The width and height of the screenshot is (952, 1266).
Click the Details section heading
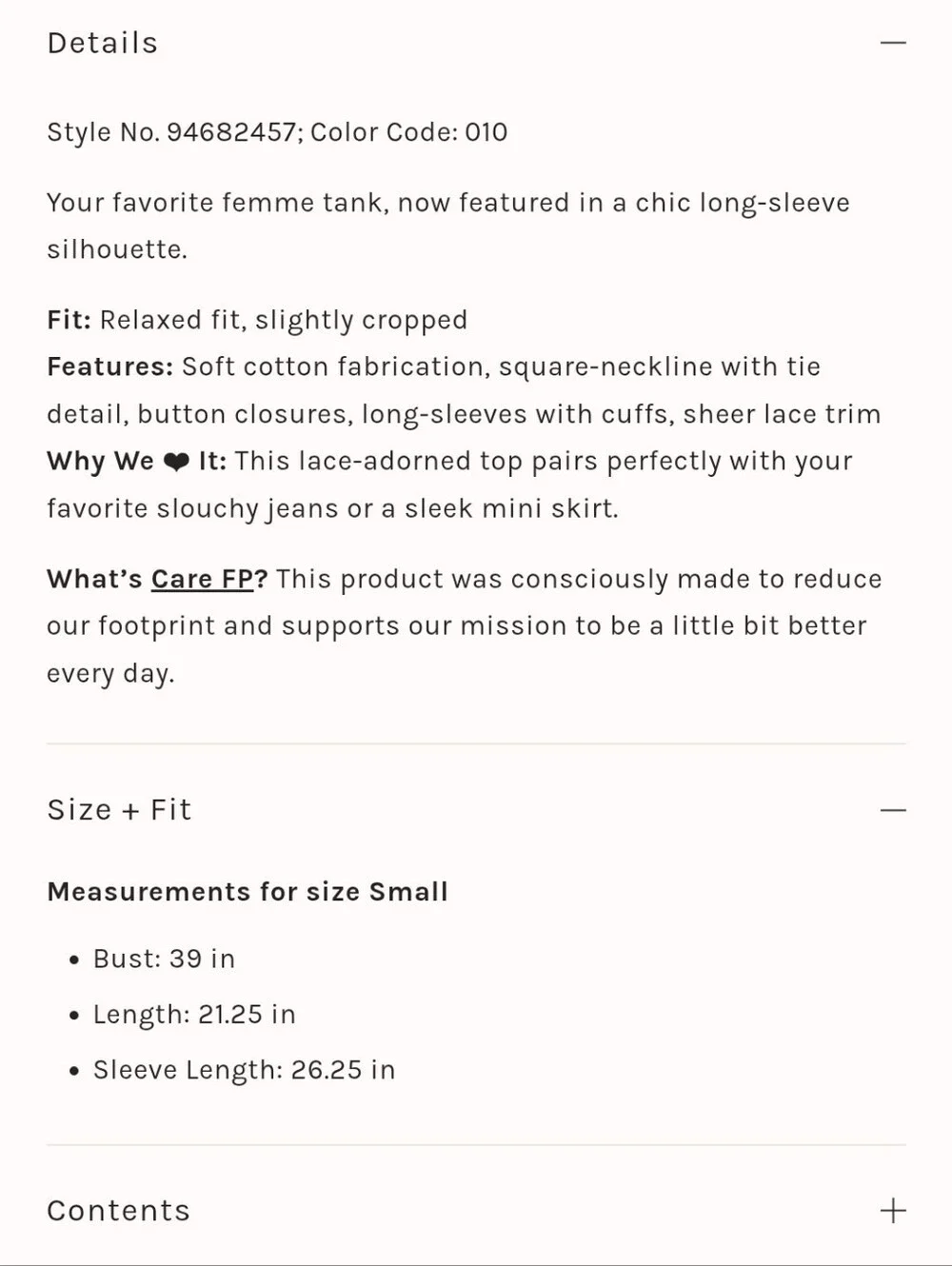tap(103, 43)
